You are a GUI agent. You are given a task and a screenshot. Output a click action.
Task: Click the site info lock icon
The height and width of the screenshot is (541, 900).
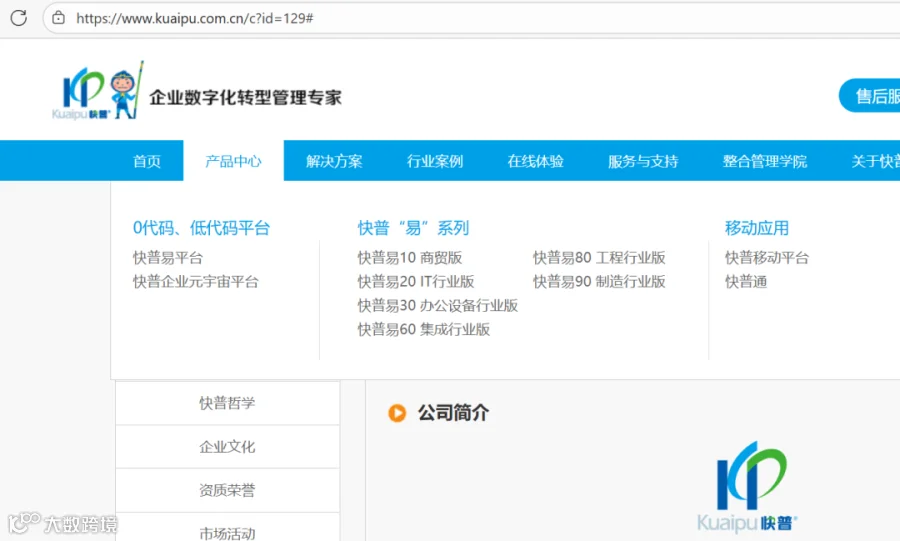[59, 18]
